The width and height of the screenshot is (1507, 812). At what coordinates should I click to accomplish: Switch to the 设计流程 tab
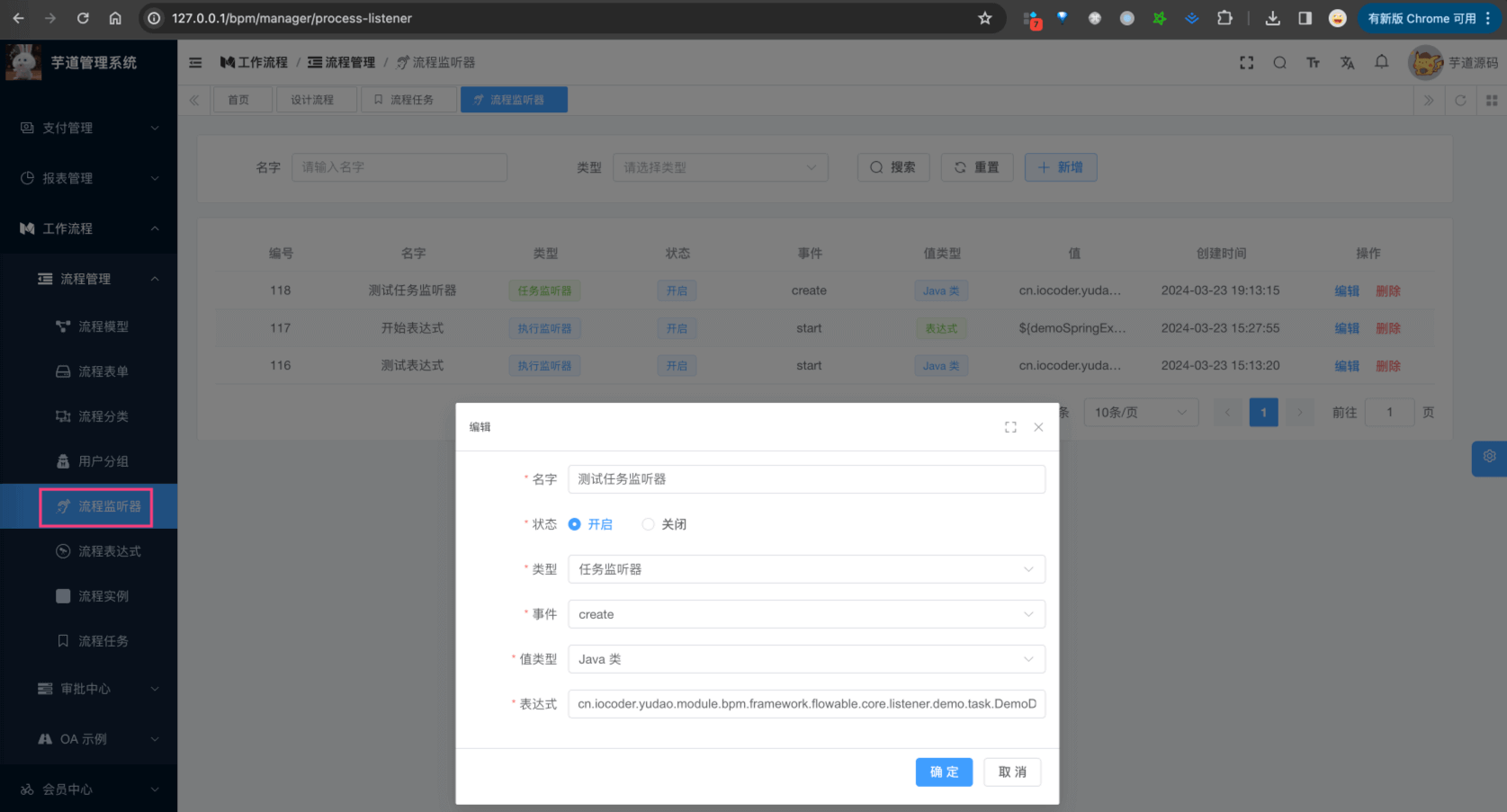coord(317,99)
